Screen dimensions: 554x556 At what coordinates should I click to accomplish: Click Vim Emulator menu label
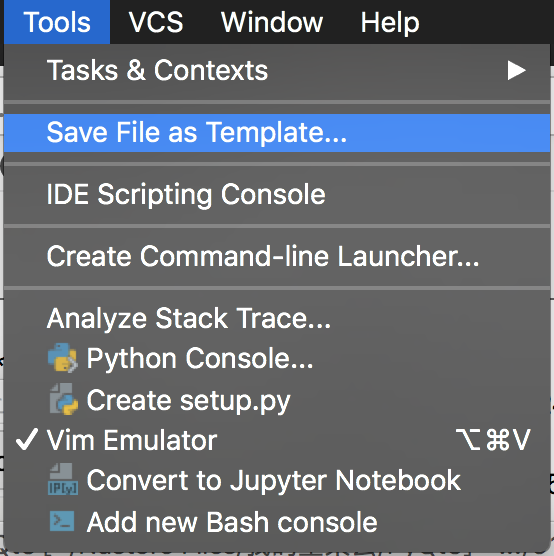(132, 440)
